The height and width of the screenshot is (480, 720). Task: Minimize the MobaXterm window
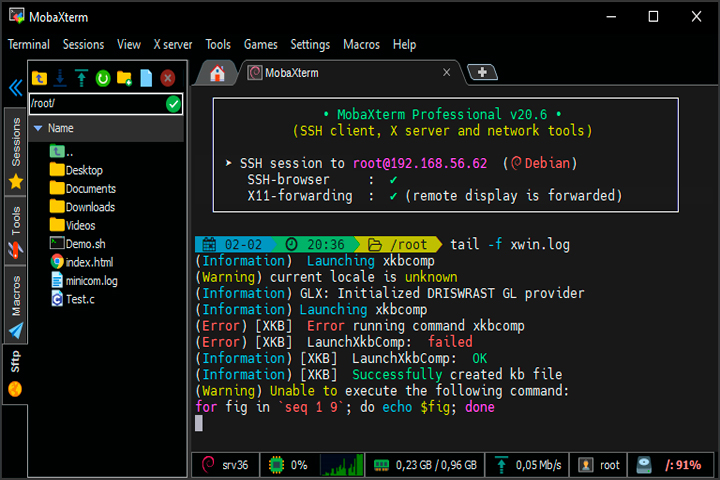click(x=611, y=17)
